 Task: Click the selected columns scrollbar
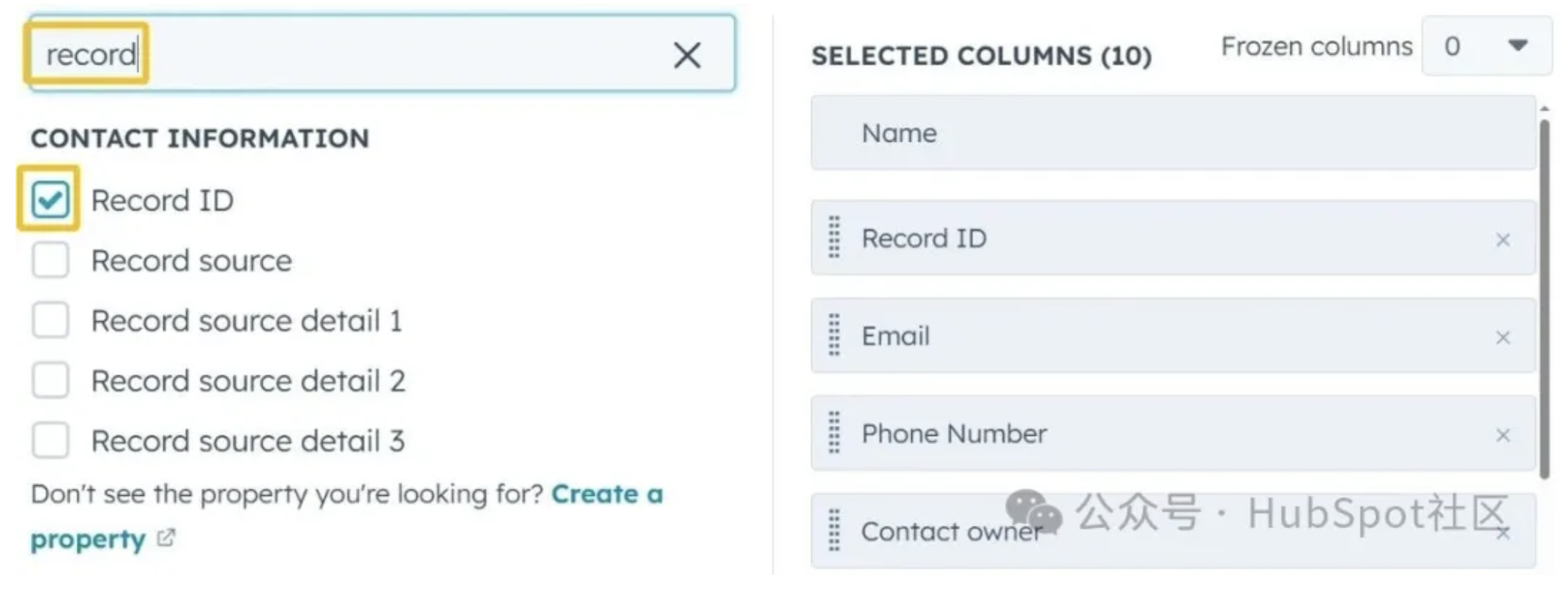1544,293
